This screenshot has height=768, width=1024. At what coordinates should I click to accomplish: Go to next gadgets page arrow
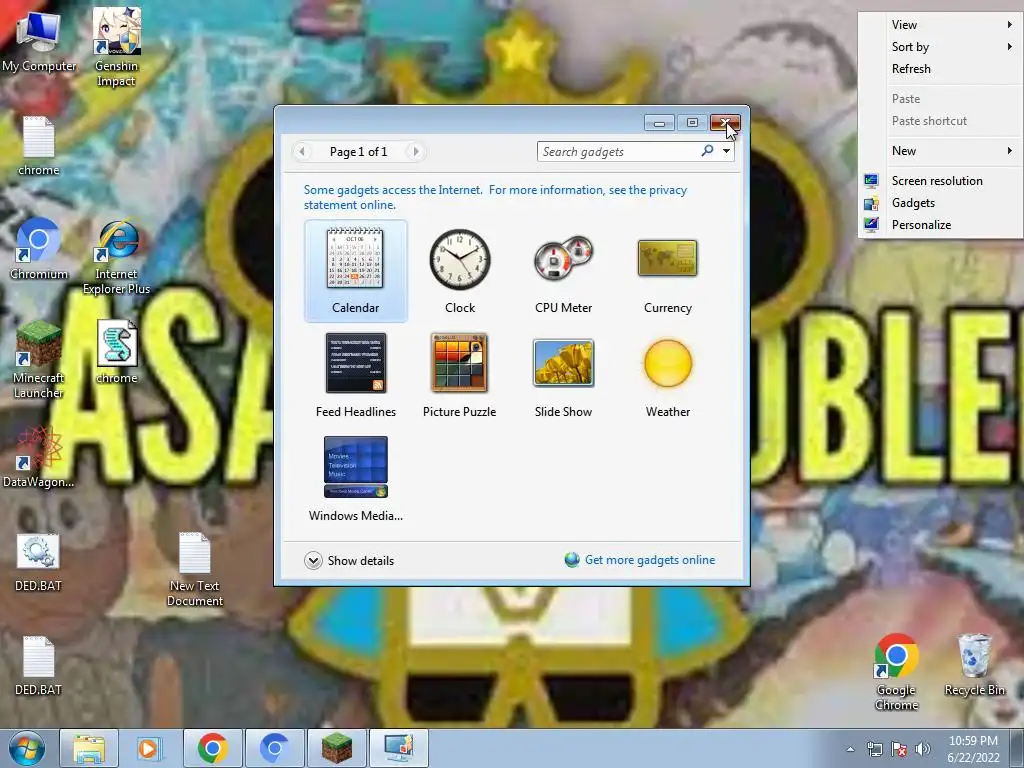point(415,152)
